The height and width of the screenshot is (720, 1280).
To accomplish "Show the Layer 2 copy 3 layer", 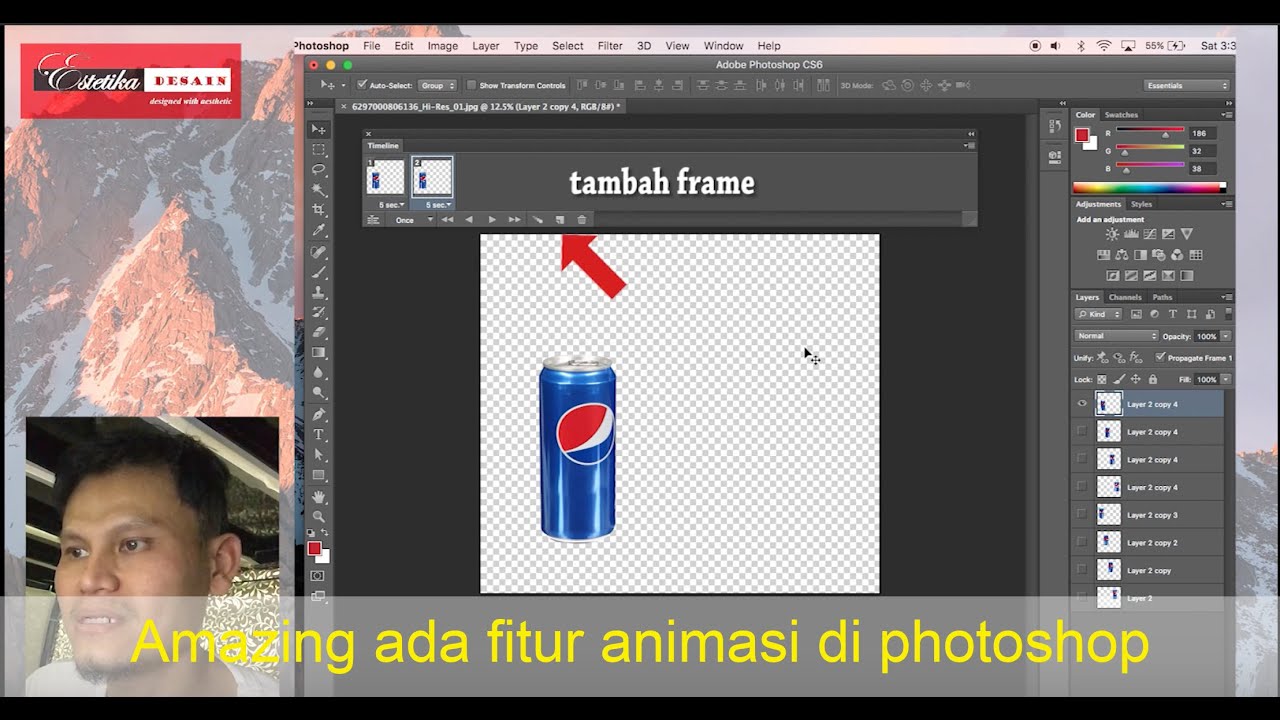I will (1081, 515).
